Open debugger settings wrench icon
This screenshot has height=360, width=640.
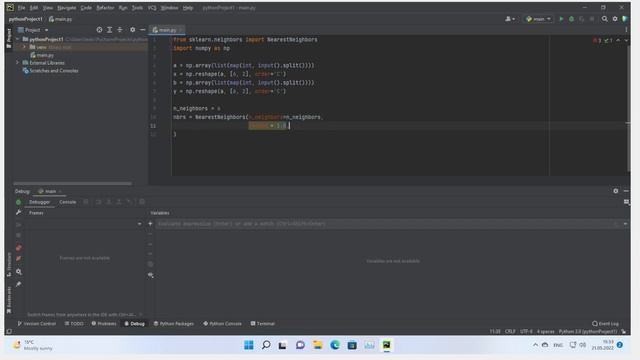pyautogui.click(x=18, y=213)
